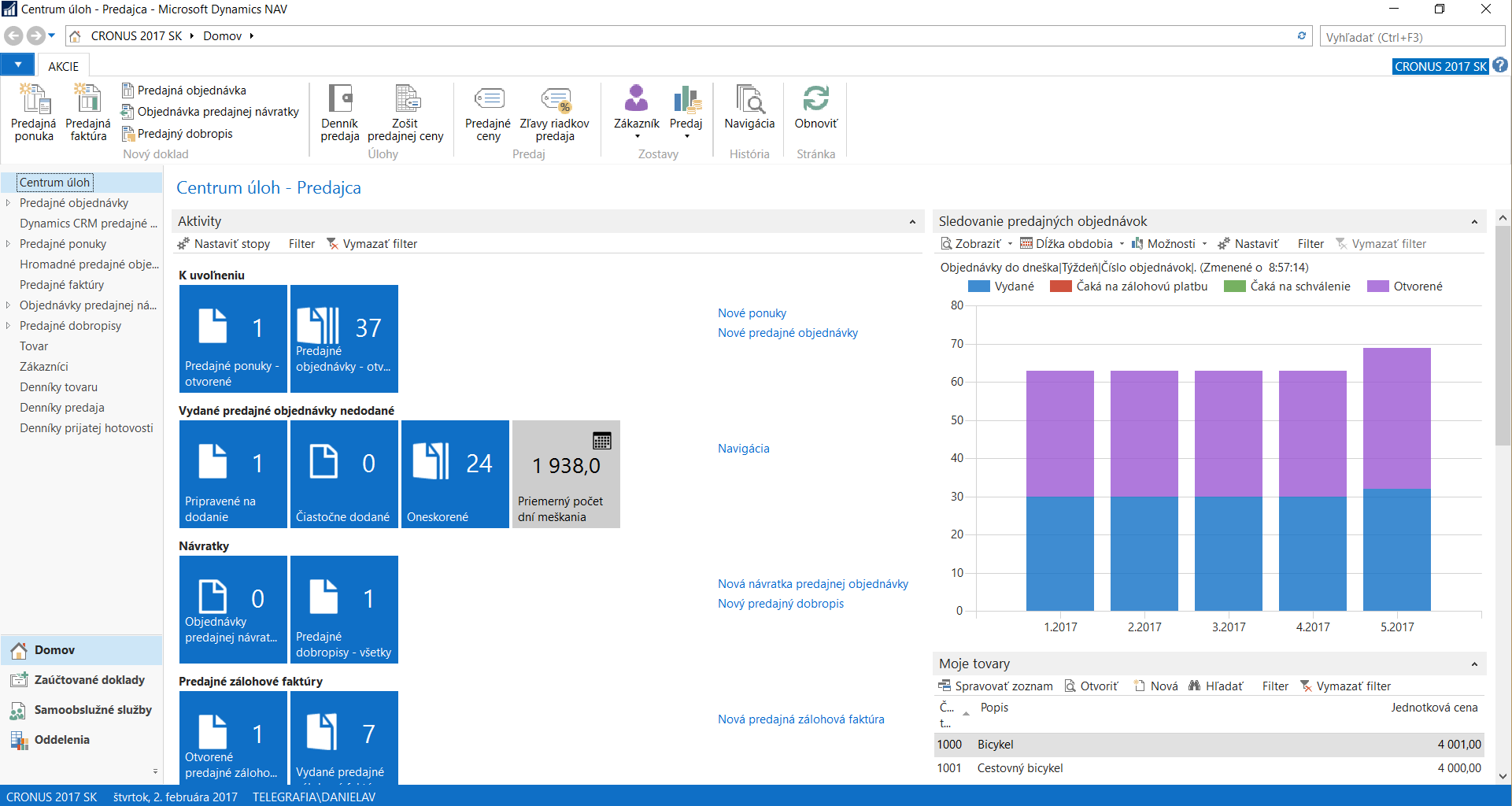Open Denník predaja task
Image resolution: width=1512 pixels, height=806 pixels.
coord(340,113)
